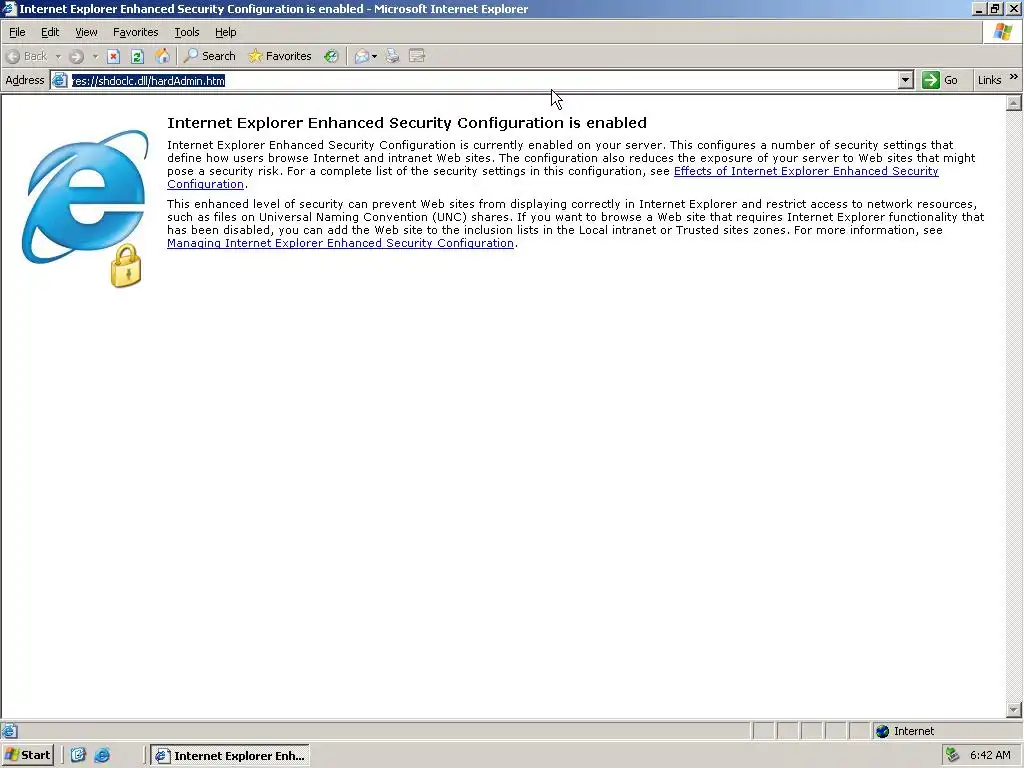
Task: Click the Windows flag throbber logo
Action: click(1002, 32)
